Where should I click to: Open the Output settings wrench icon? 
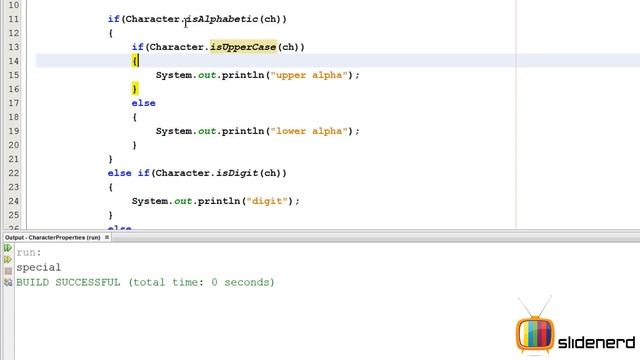[8, 282]
